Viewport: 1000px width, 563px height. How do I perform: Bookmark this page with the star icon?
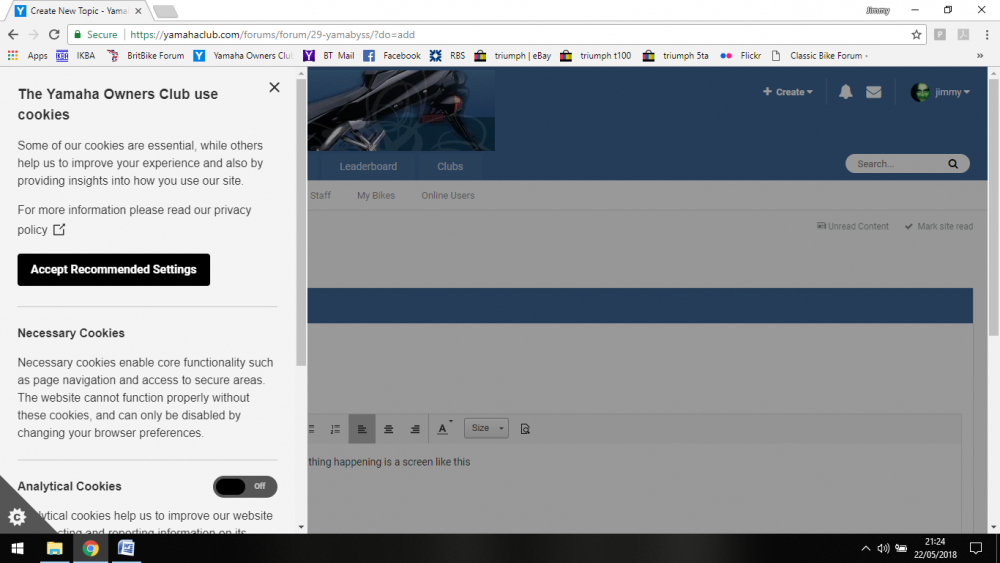tap(916, 34)
